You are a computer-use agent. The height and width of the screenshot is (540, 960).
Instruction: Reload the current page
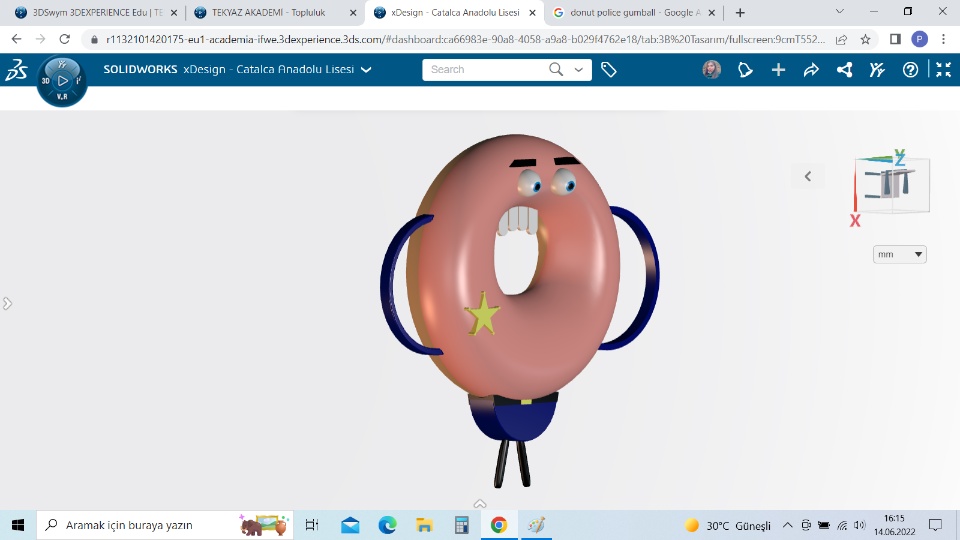[64, 39]
